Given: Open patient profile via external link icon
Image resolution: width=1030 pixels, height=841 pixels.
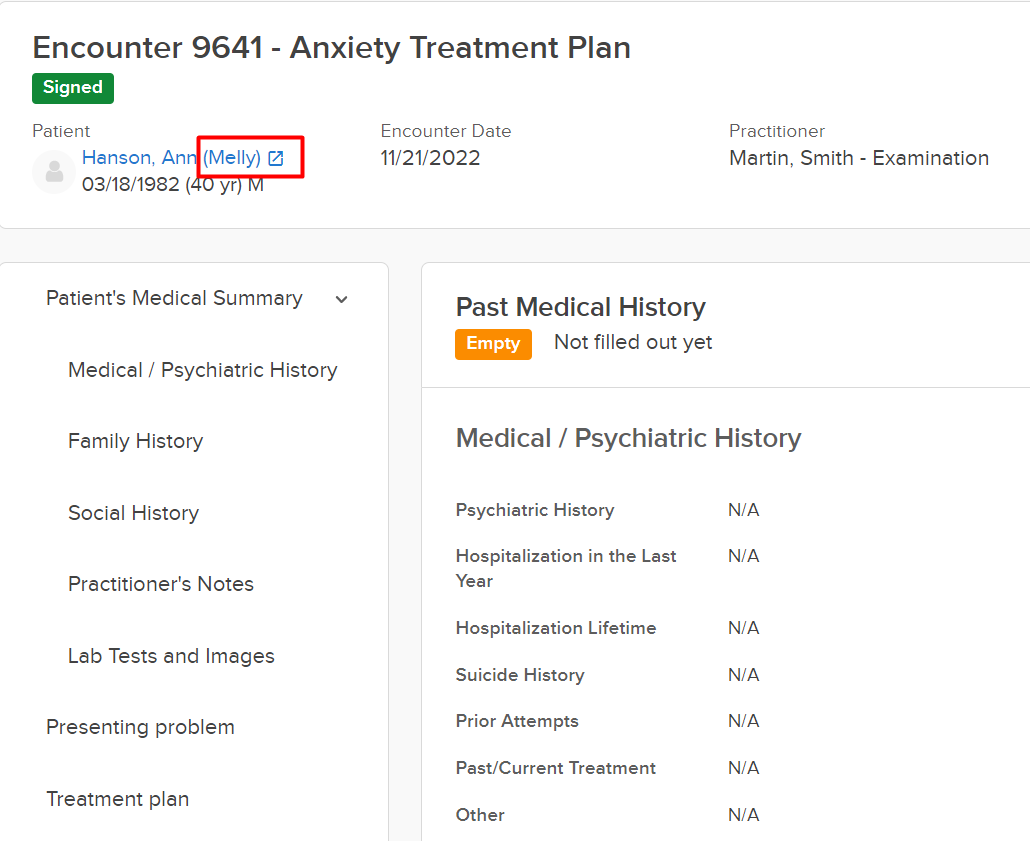Looking at the screenshot, I should click(x=276, y=158).
